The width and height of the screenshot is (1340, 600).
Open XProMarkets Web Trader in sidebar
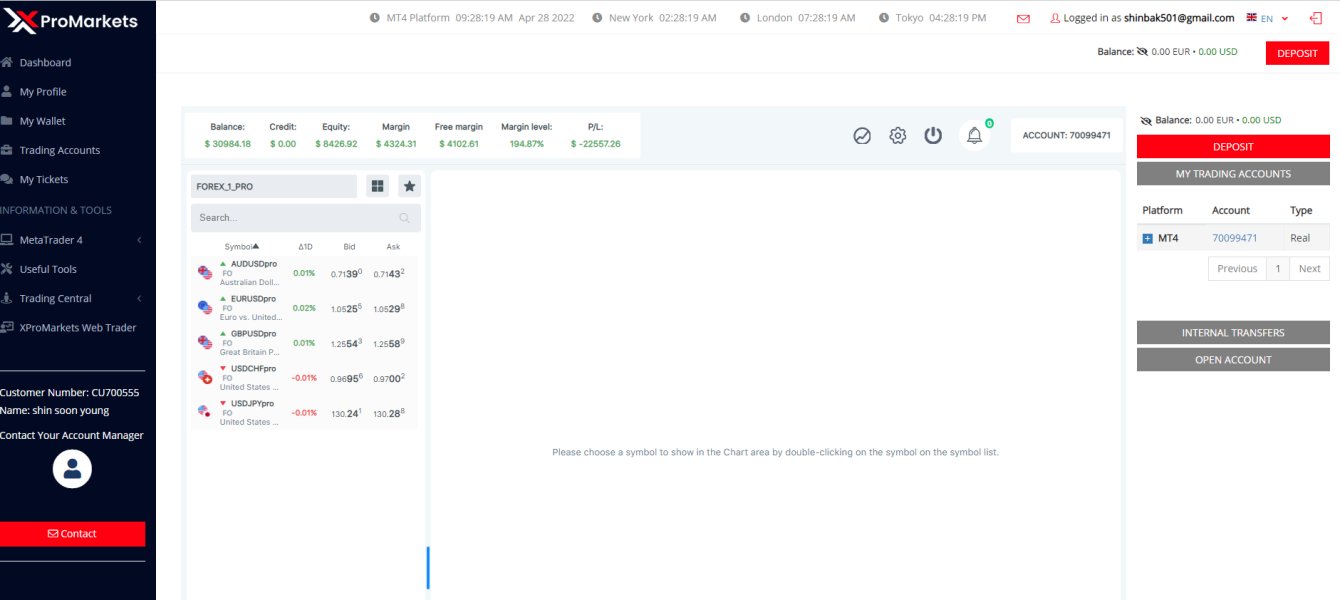pos(78,327)
